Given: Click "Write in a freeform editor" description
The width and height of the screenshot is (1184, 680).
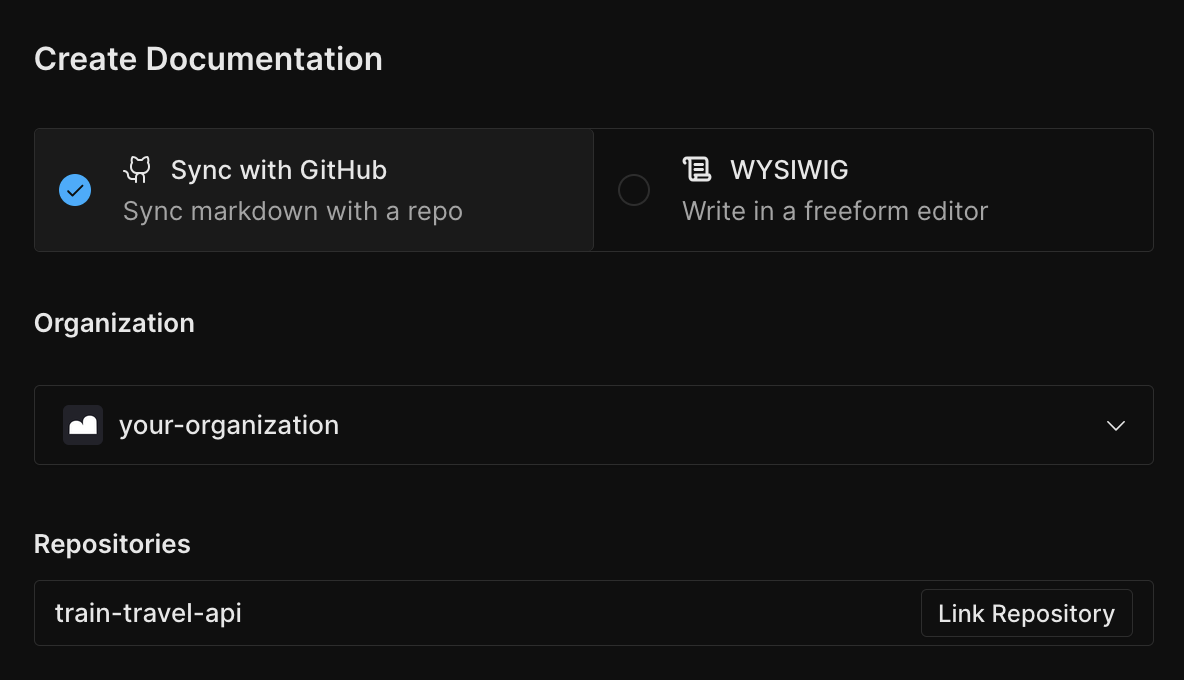Looking at the screenshot, I should point(834,211).
